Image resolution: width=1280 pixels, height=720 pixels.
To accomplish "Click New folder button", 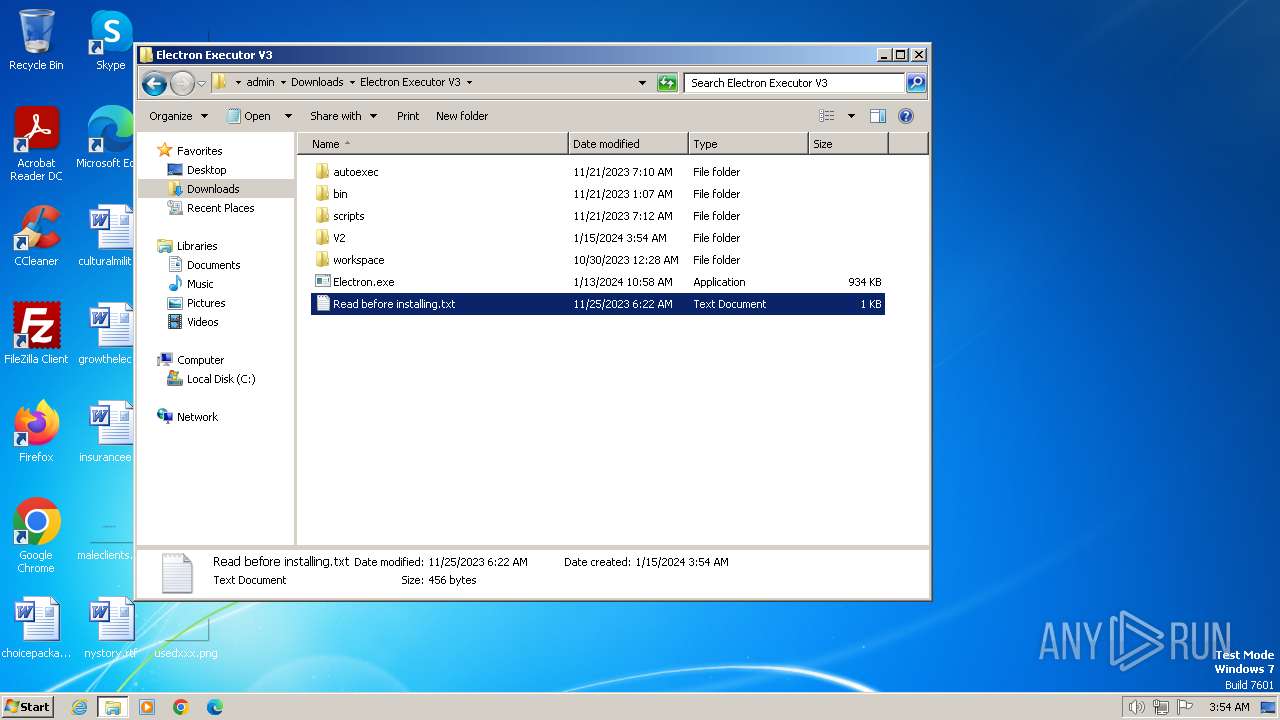I will point(462,116).
